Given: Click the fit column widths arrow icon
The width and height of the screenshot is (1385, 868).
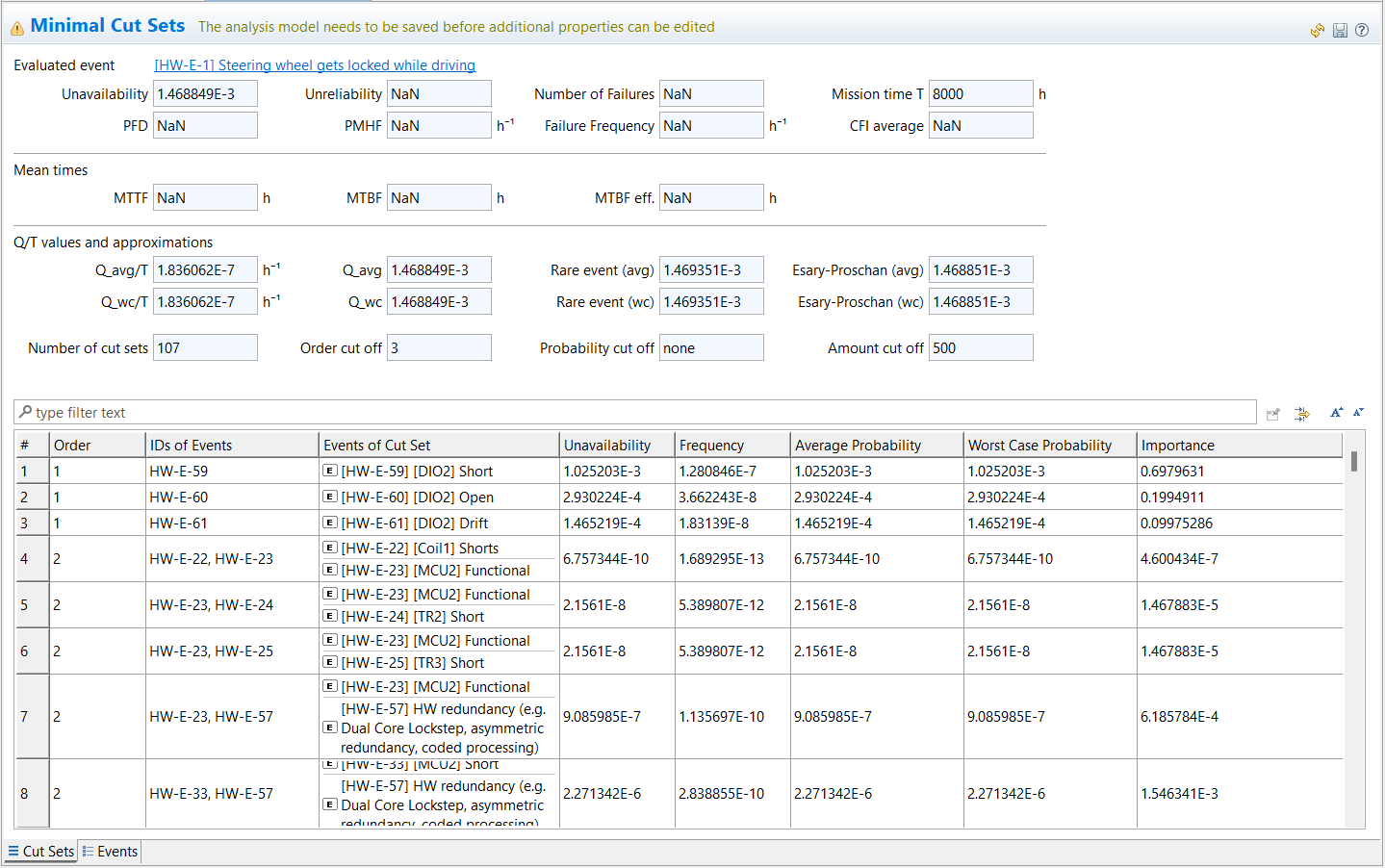Looking at the screenshot, I should click(1302, 414).
